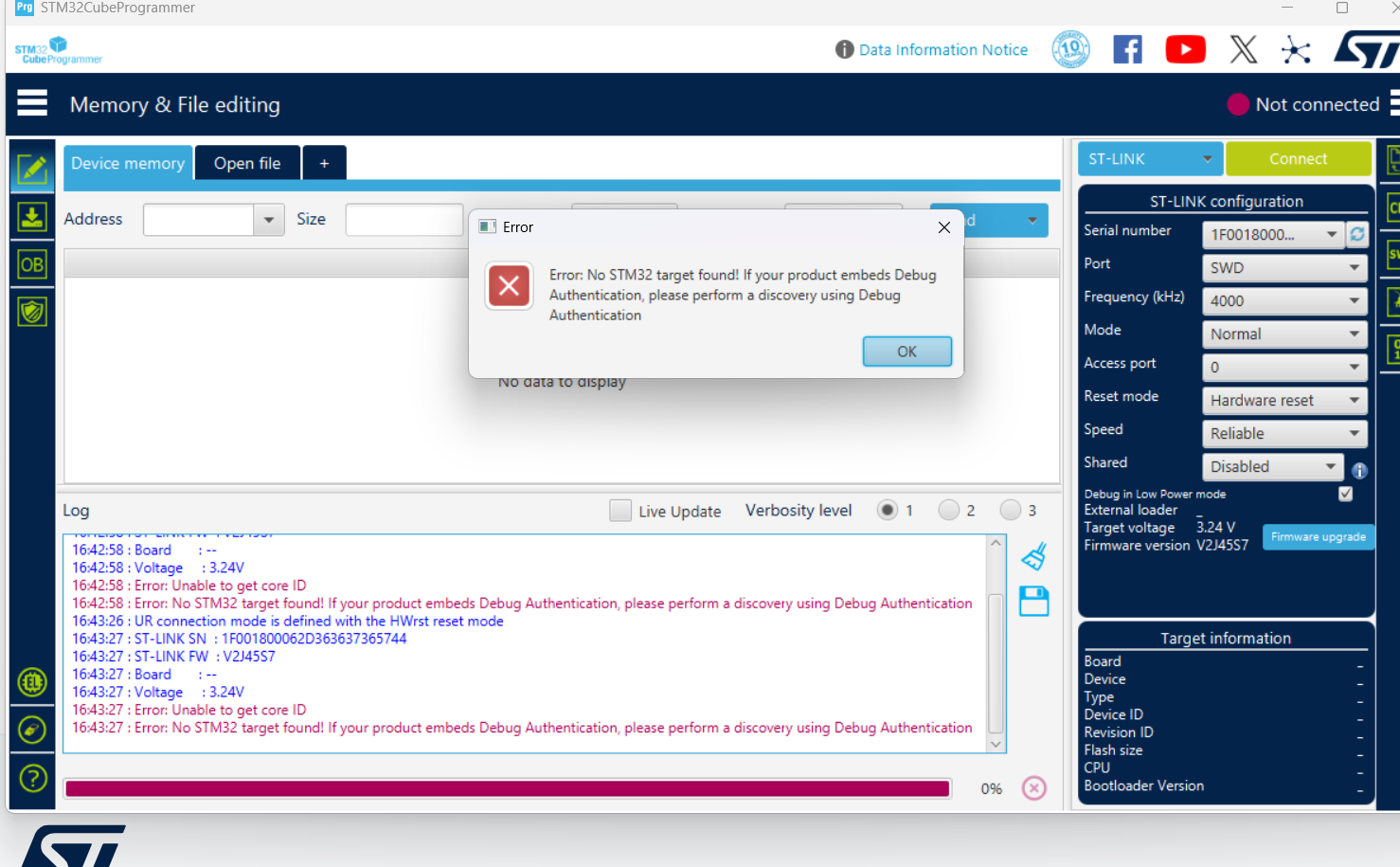Save the log with floppy disk icon

point(1033,601)
